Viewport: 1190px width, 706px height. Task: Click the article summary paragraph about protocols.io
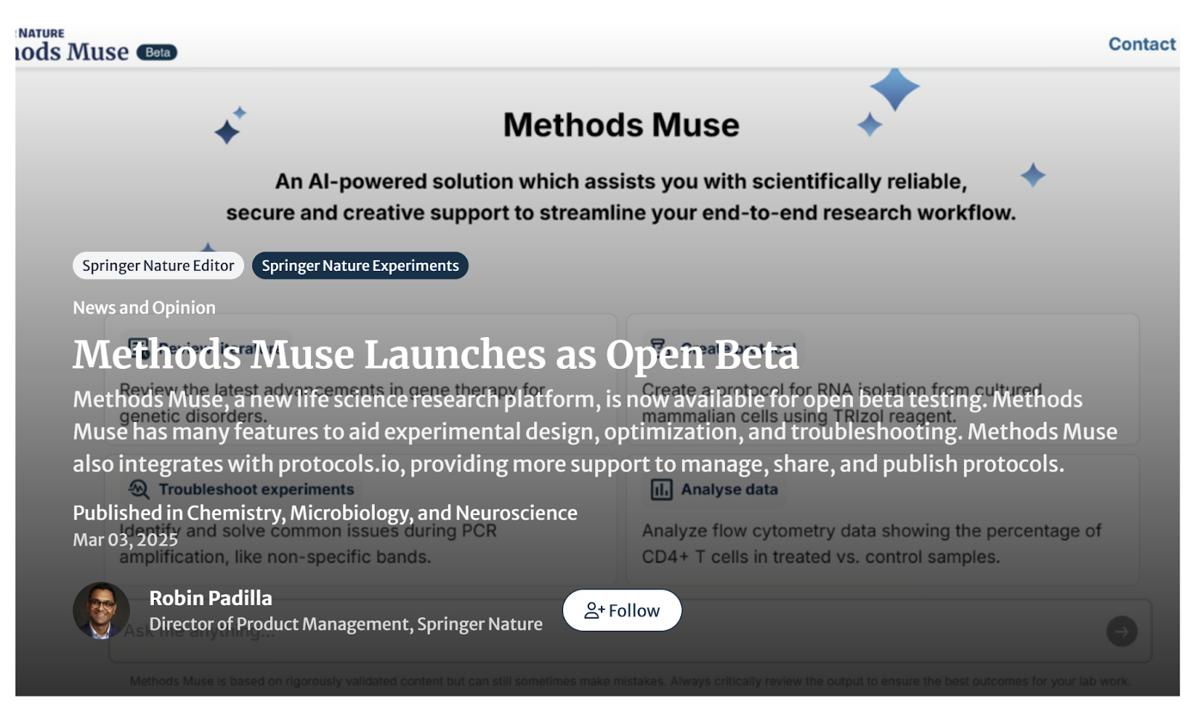(x=595, y=431)
